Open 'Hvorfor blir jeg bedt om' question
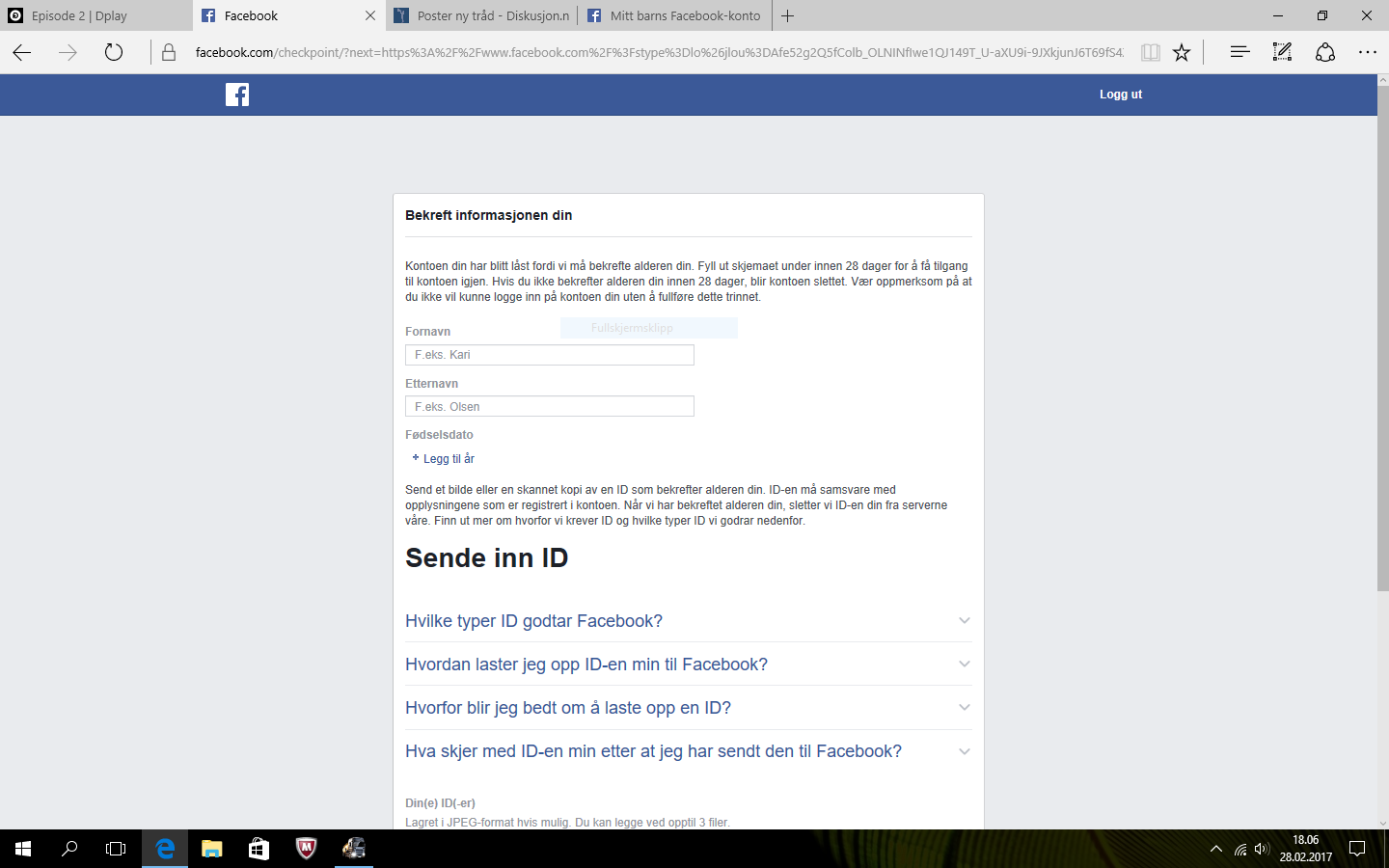The image size is (1389, 868). point(568,708)
